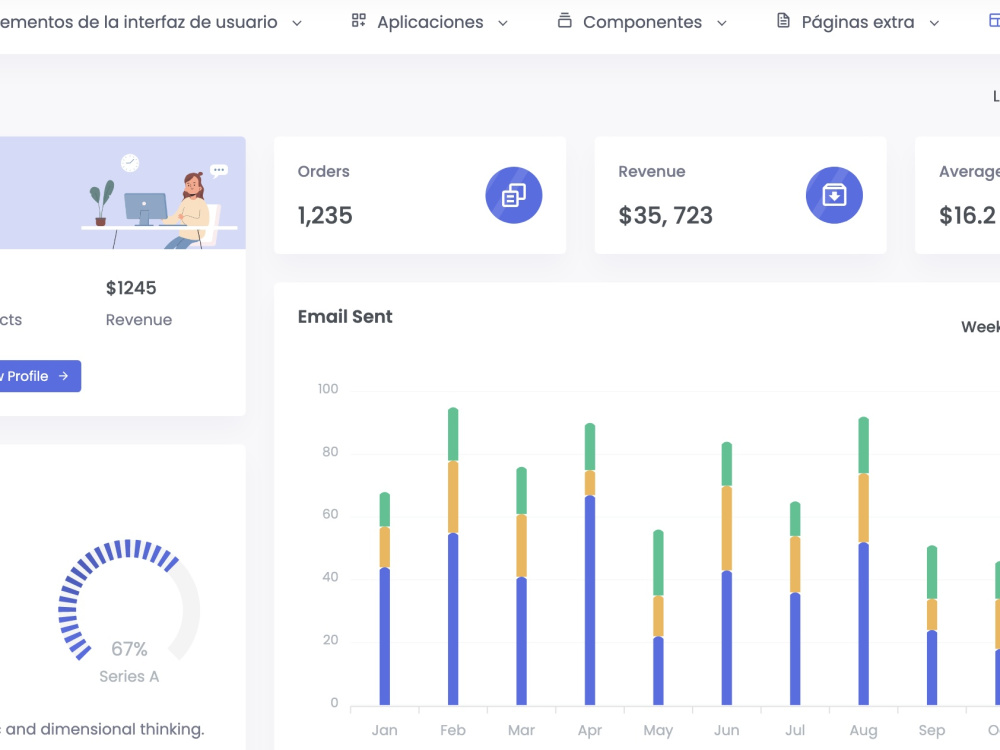Viewport: 1000px width, 750px height.
Task: Expand chevron next to Componentes
Action: pos(721,24)
